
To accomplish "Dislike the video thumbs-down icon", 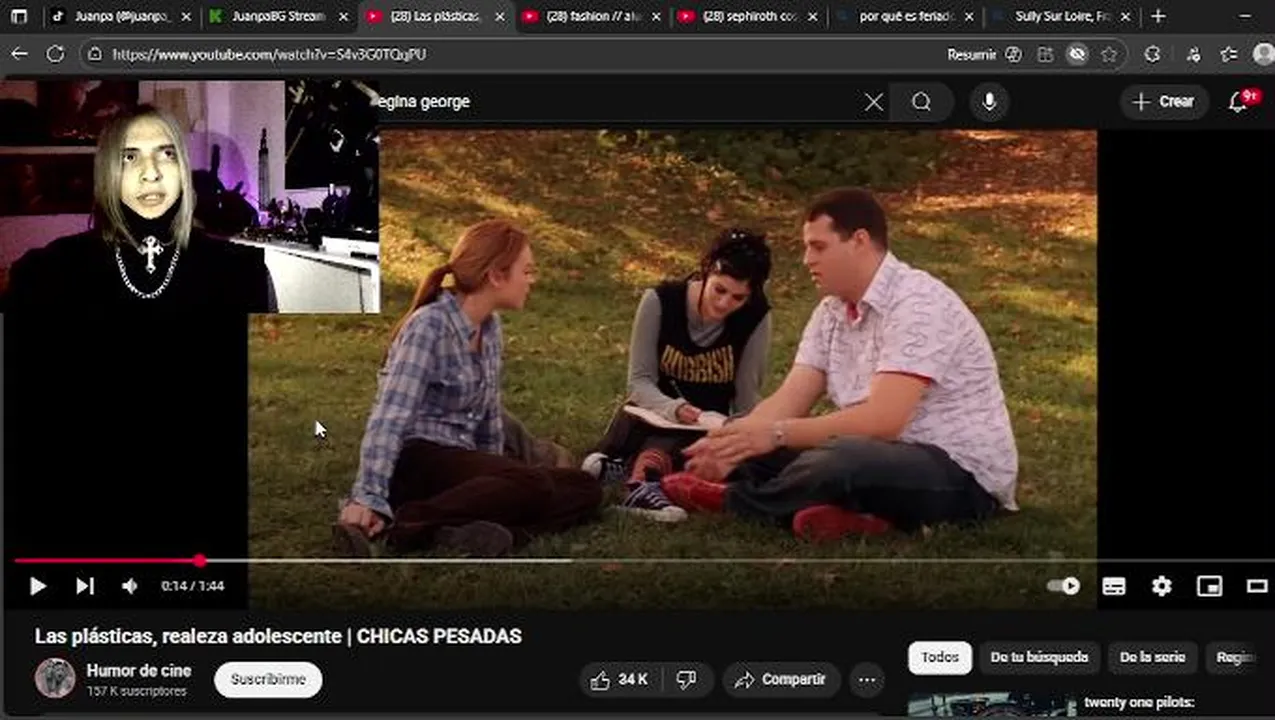I will point(687,680).
